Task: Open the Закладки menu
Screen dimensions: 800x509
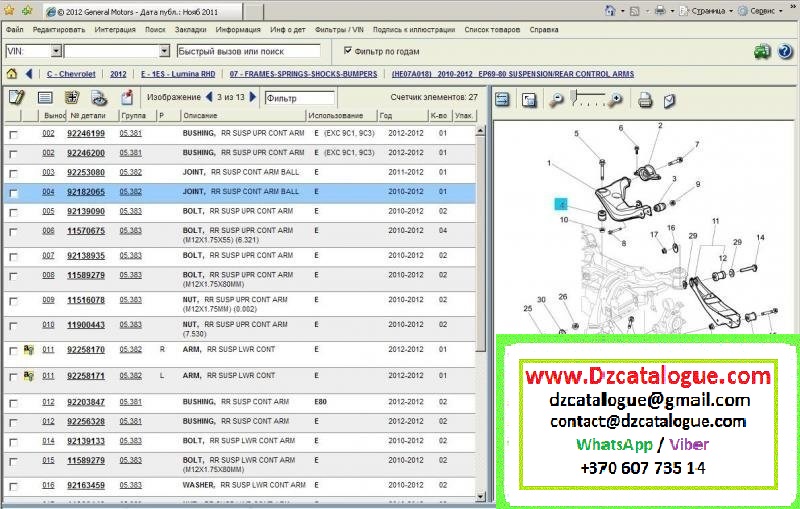Action: pos(190,30)
